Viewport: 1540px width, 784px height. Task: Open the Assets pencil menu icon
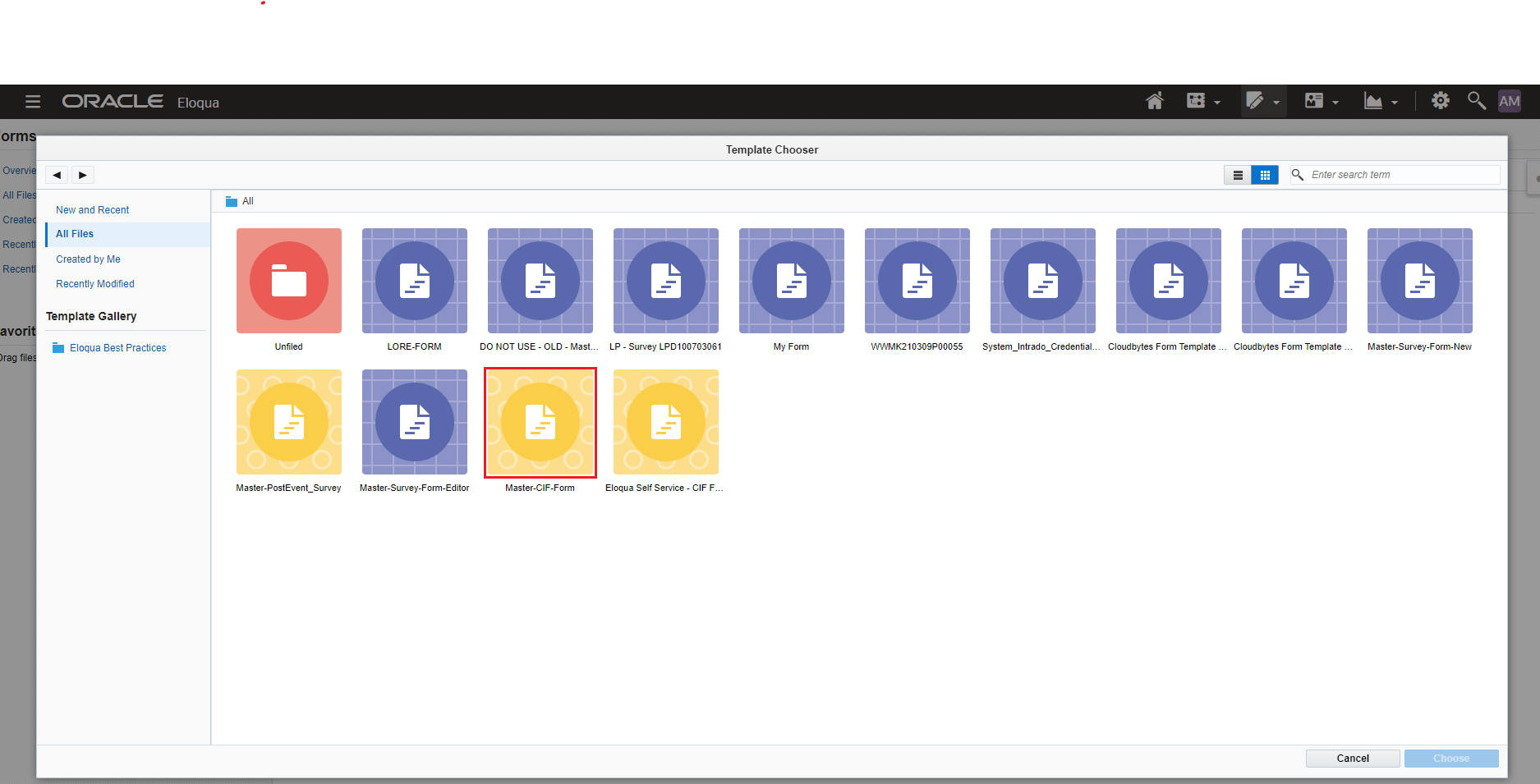1255,101
